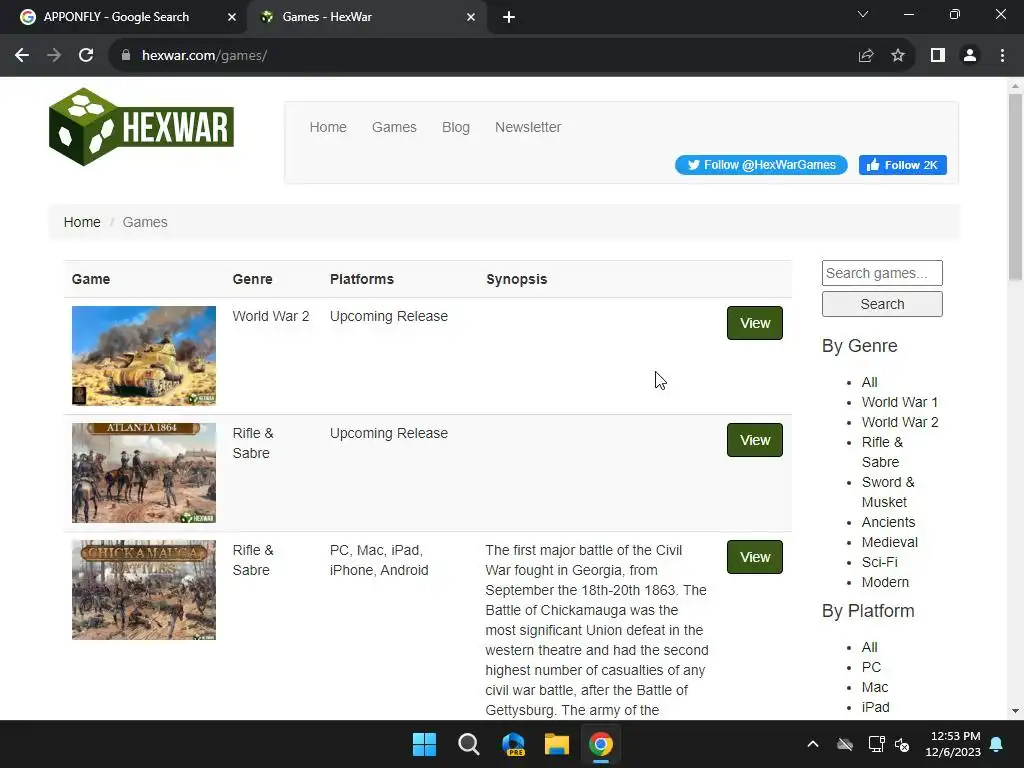Screen dimensions: 1024x768
Task: Open Blog in site navigation
Action: coord(456,127)
